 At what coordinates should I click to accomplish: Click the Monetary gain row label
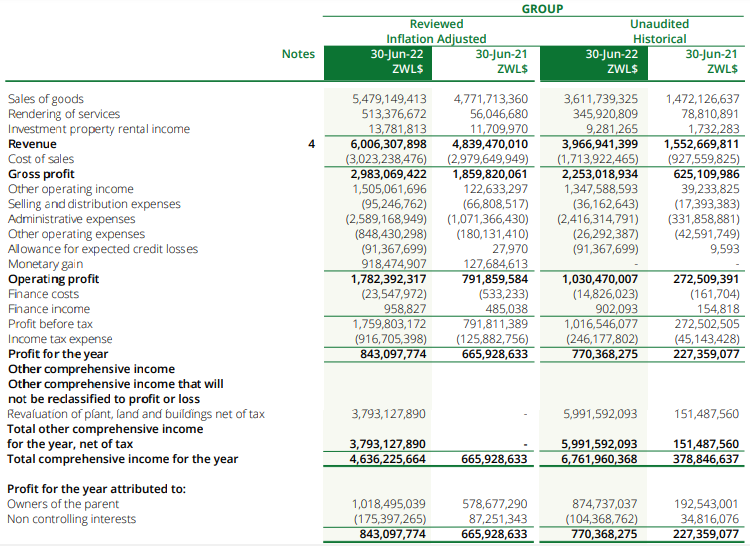pos(44,264)
